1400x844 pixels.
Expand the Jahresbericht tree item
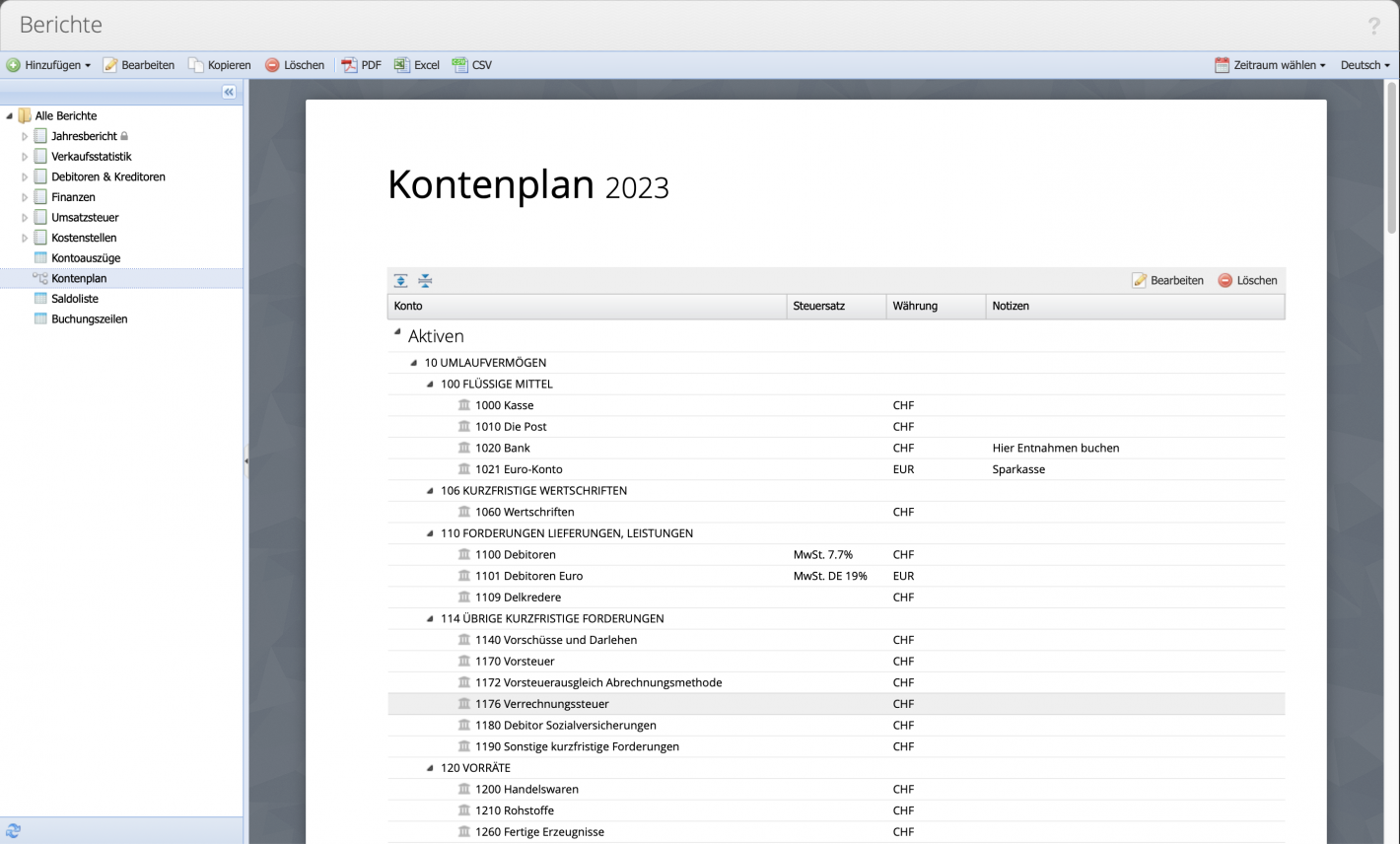click(x=24, y=135)
